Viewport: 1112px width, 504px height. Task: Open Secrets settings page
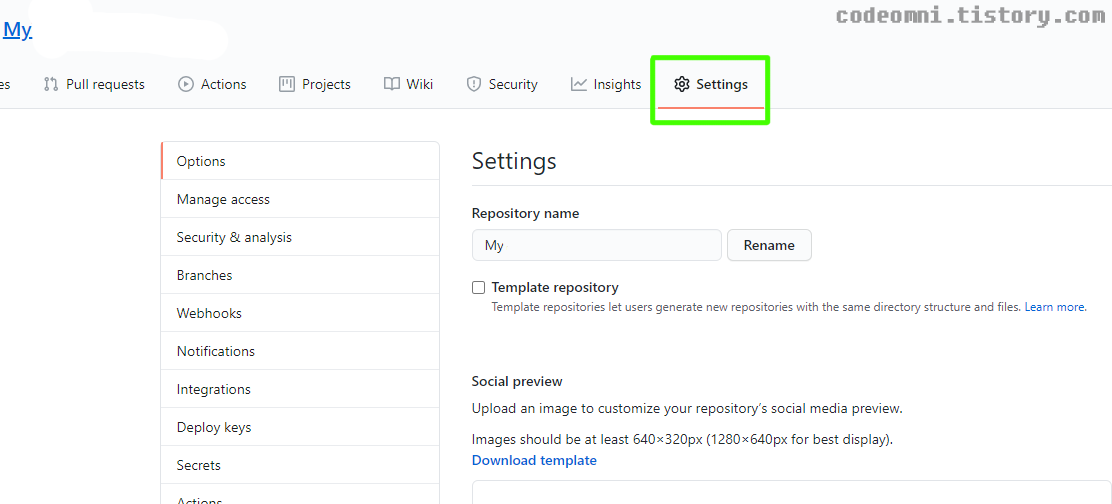point(300,466)
